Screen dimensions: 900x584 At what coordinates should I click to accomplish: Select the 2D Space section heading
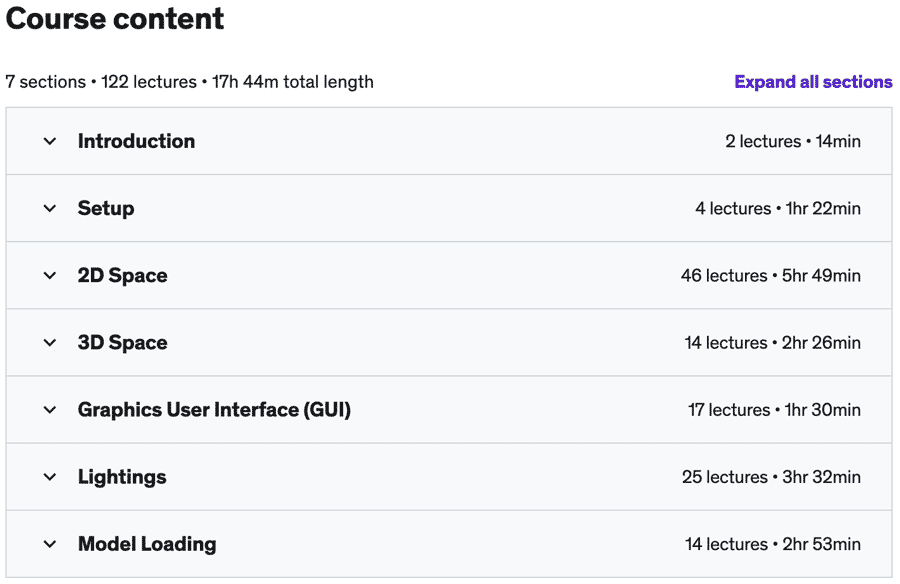(x=123, y=276)
